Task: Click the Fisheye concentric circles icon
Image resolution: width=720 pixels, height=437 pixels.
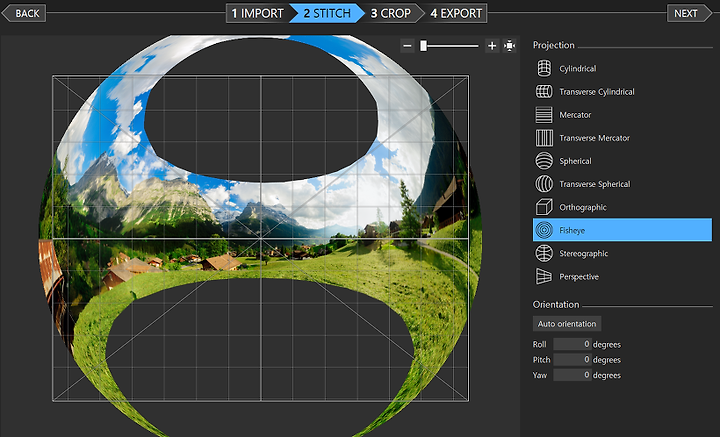Action: point(544,230)
